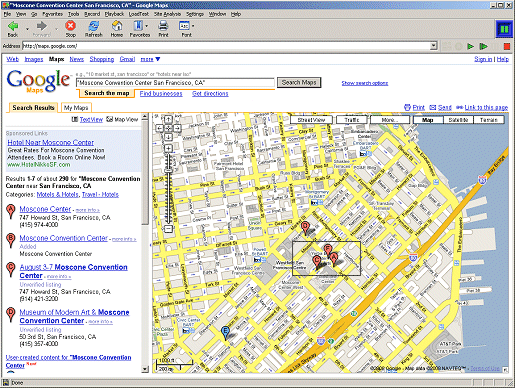This screenshot has height=388, width=515.
Task: Click the results panel scroll-up arrow
Action: [145, 117]
